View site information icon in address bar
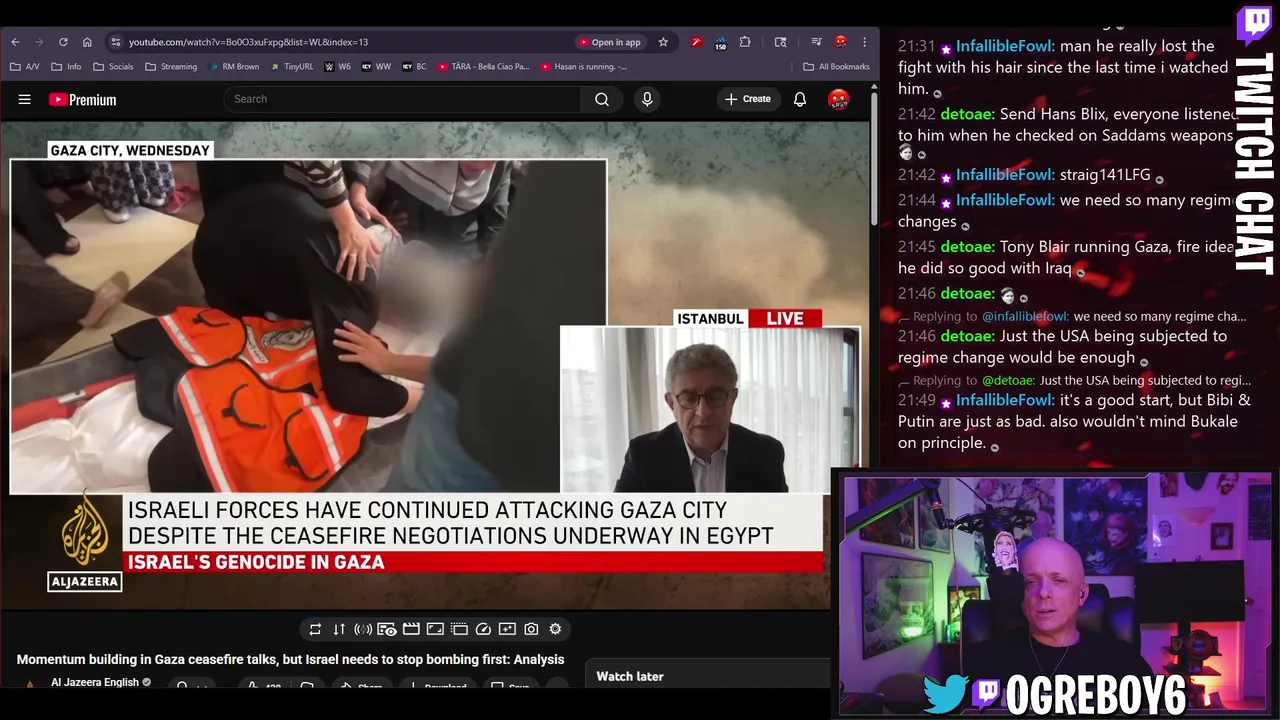This screenshot has height=720, width=1280. pyautogui.click(x=116, y=42)
